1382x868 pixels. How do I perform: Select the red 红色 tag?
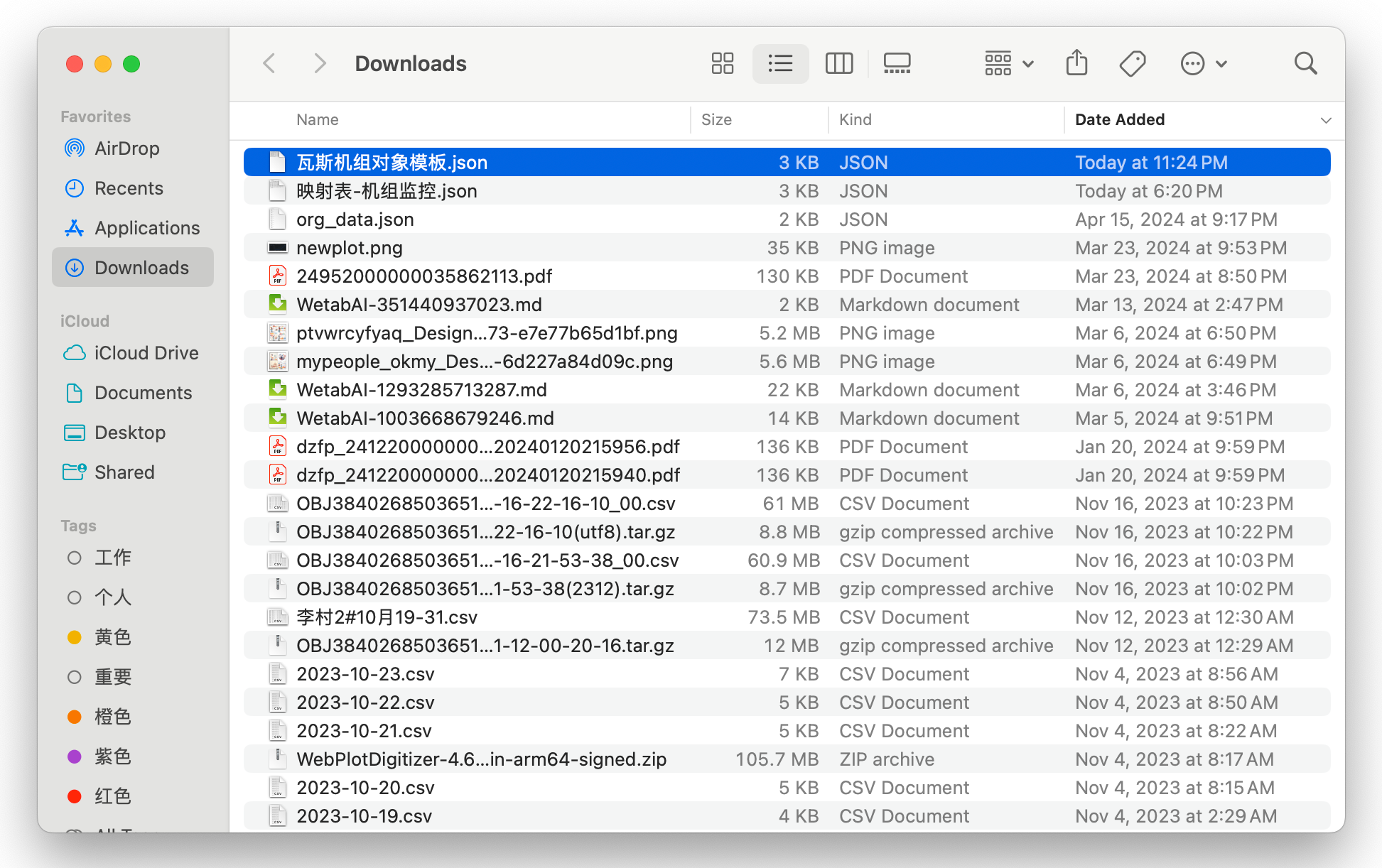click(112, 796)
